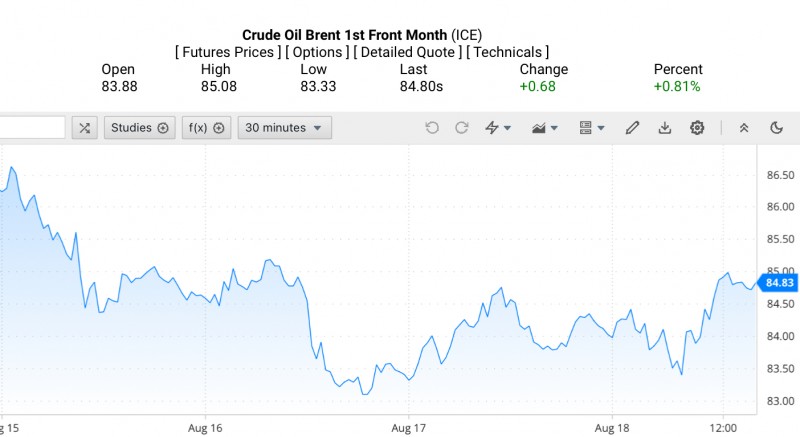The height and width of the screenshot is (437, 800).
Task: Open the drawing pencil tool
Action: (x=632, y=128)
